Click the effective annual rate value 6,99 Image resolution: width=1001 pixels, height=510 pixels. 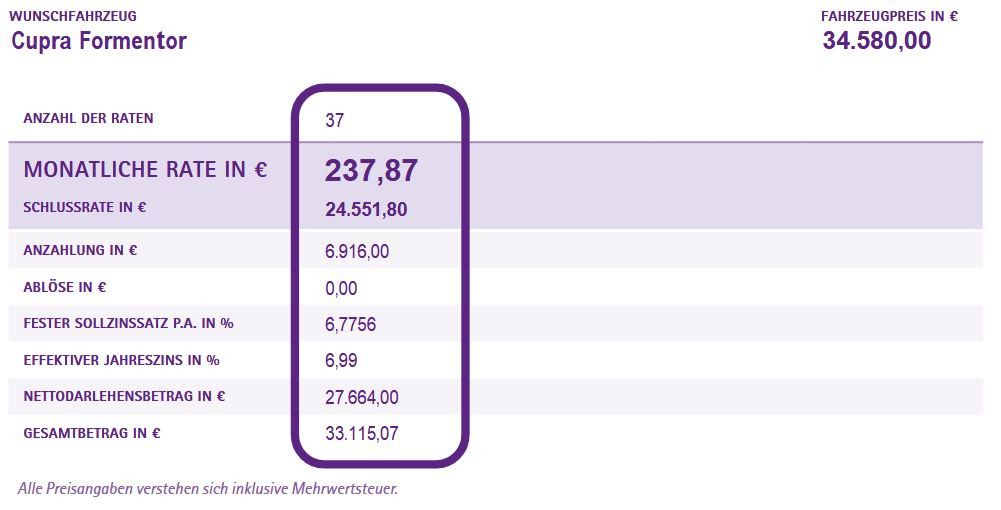point(341,360)
